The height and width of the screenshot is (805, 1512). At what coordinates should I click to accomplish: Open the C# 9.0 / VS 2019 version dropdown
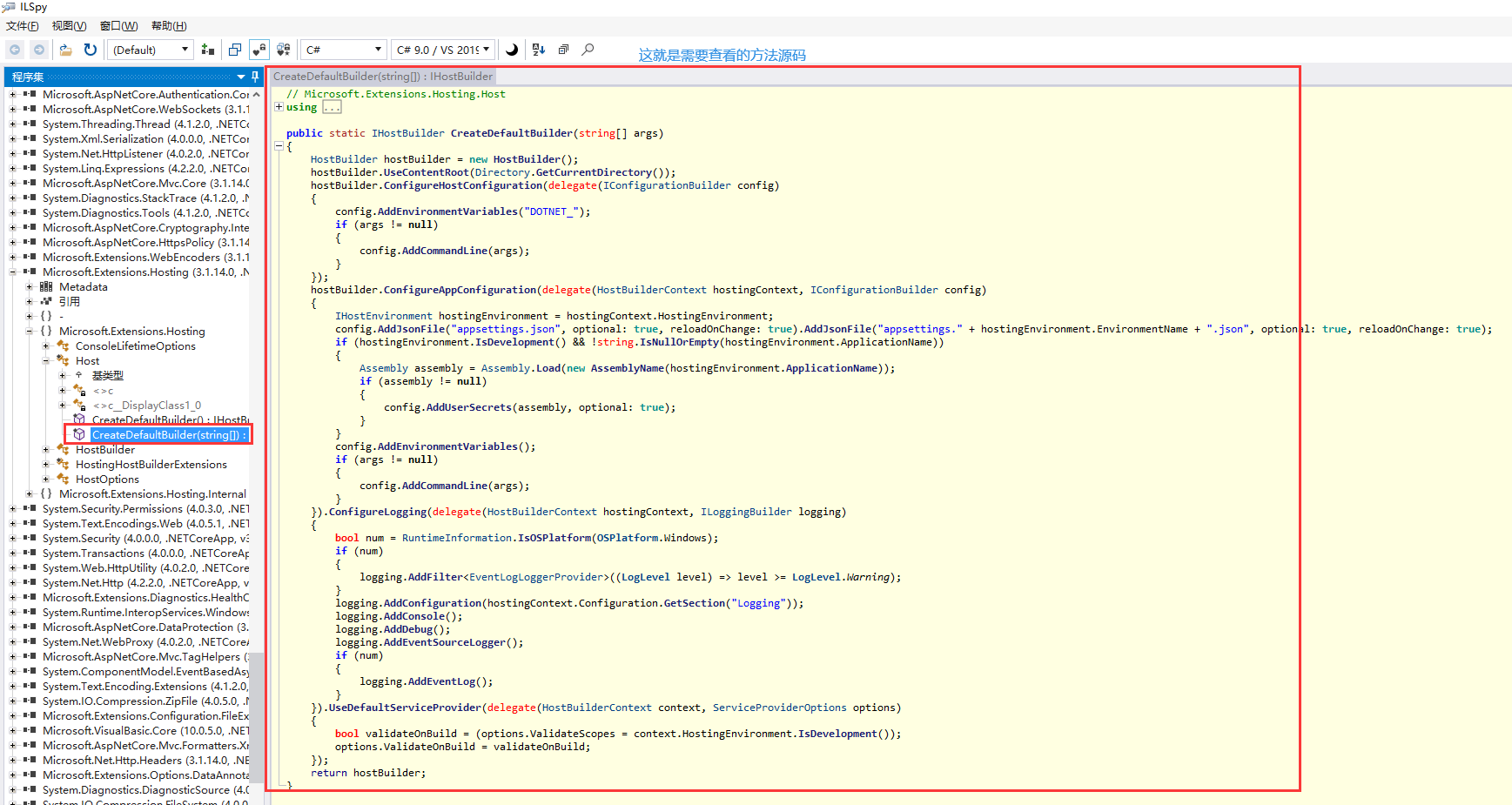point(442,50)
